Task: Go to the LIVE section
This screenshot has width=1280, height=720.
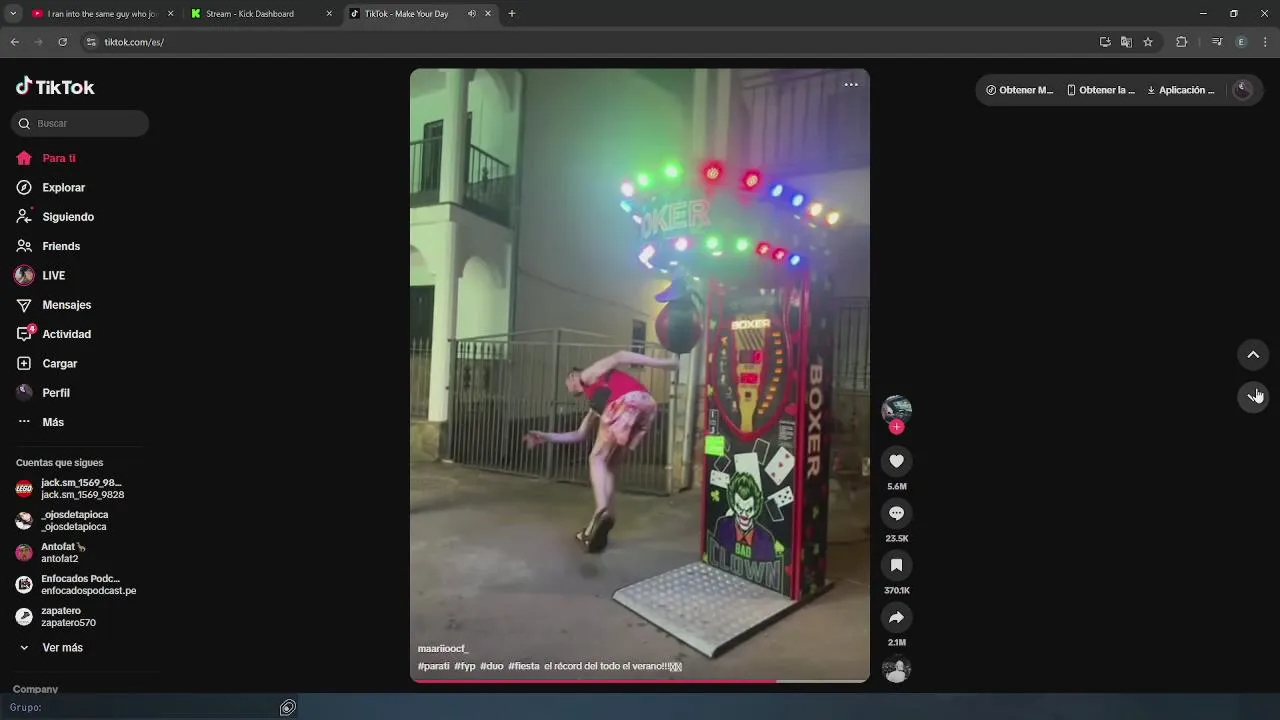Action: tap(41, 275)
